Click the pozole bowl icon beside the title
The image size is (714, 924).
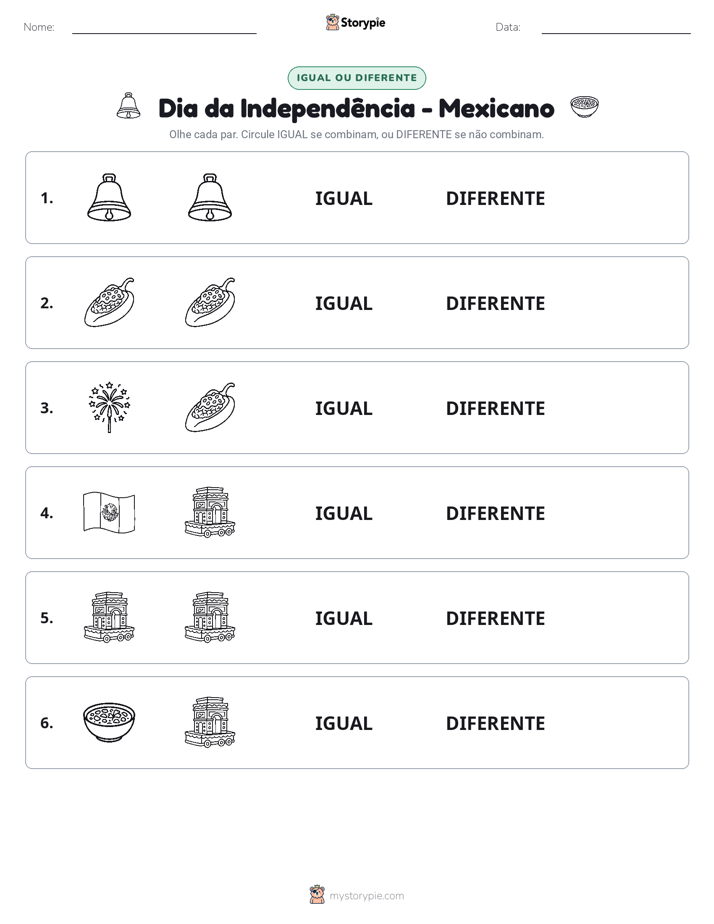pos(584,107)
